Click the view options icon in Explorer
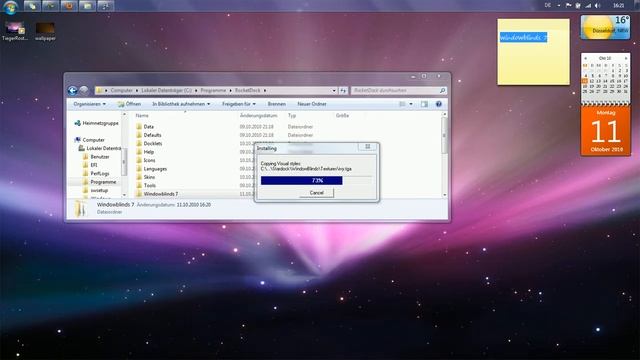Screen dimensions: 640x360 click(402, 104)
